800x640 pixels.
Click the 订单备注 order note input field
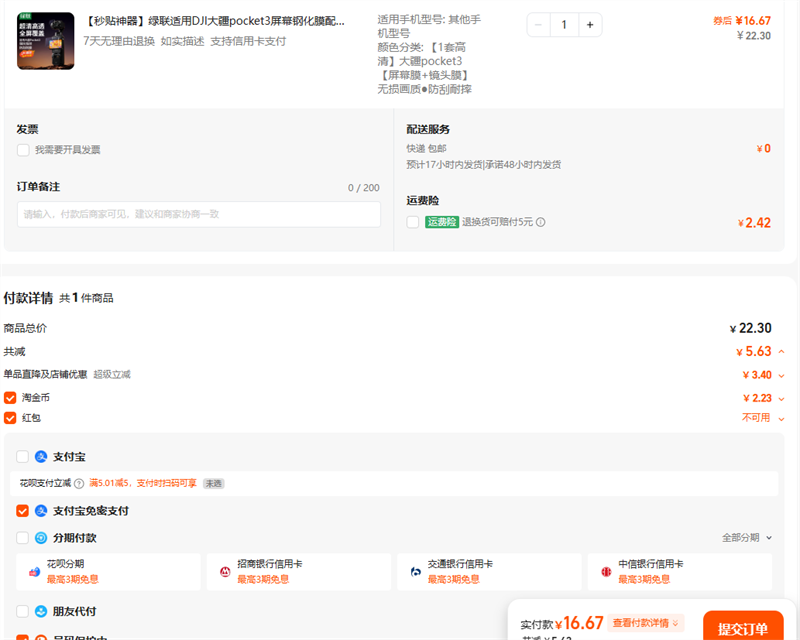[x=198, y=214]
